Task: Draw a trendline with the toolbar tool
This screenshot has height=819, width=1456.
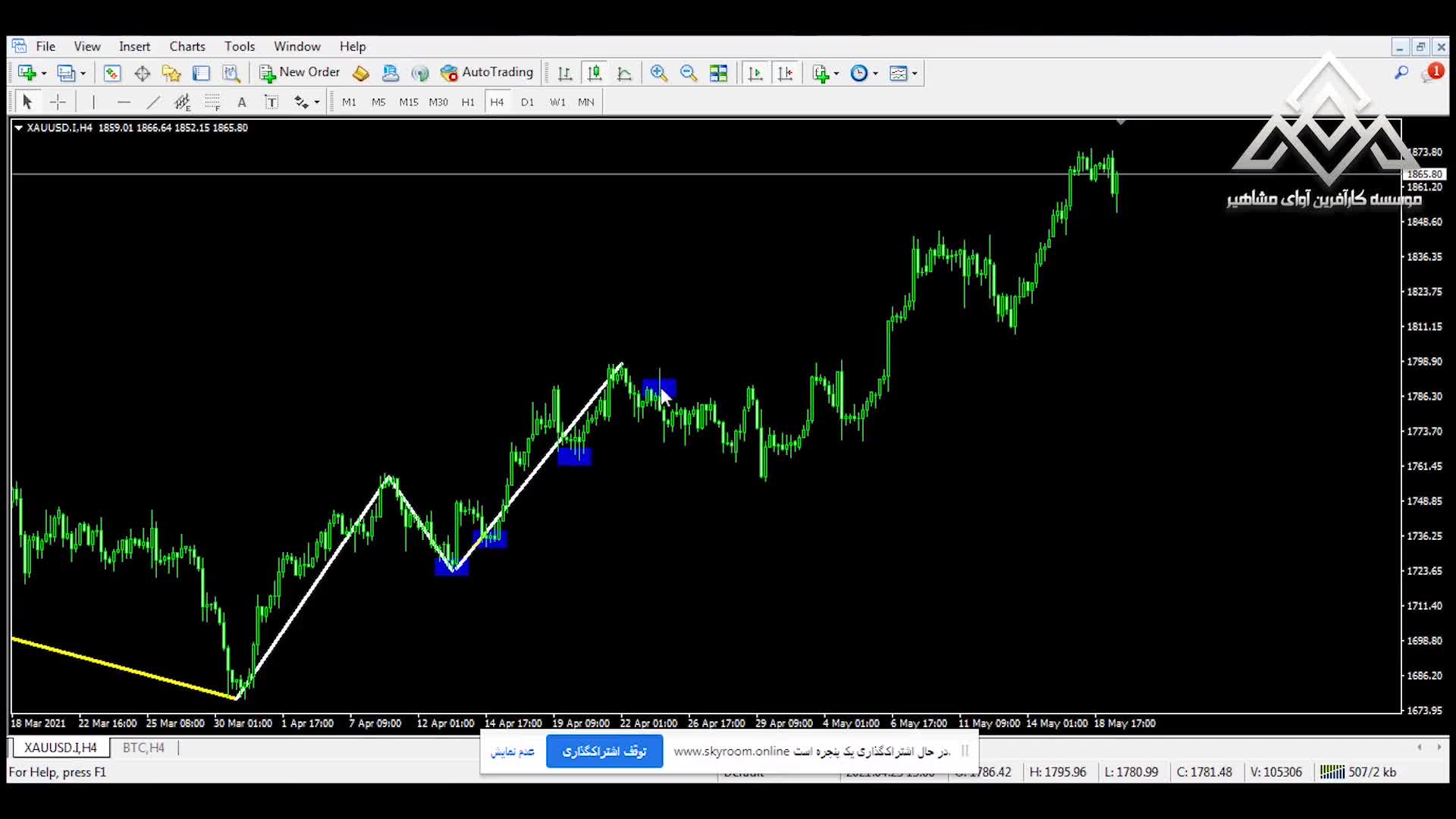Action: tap(153, 102)
